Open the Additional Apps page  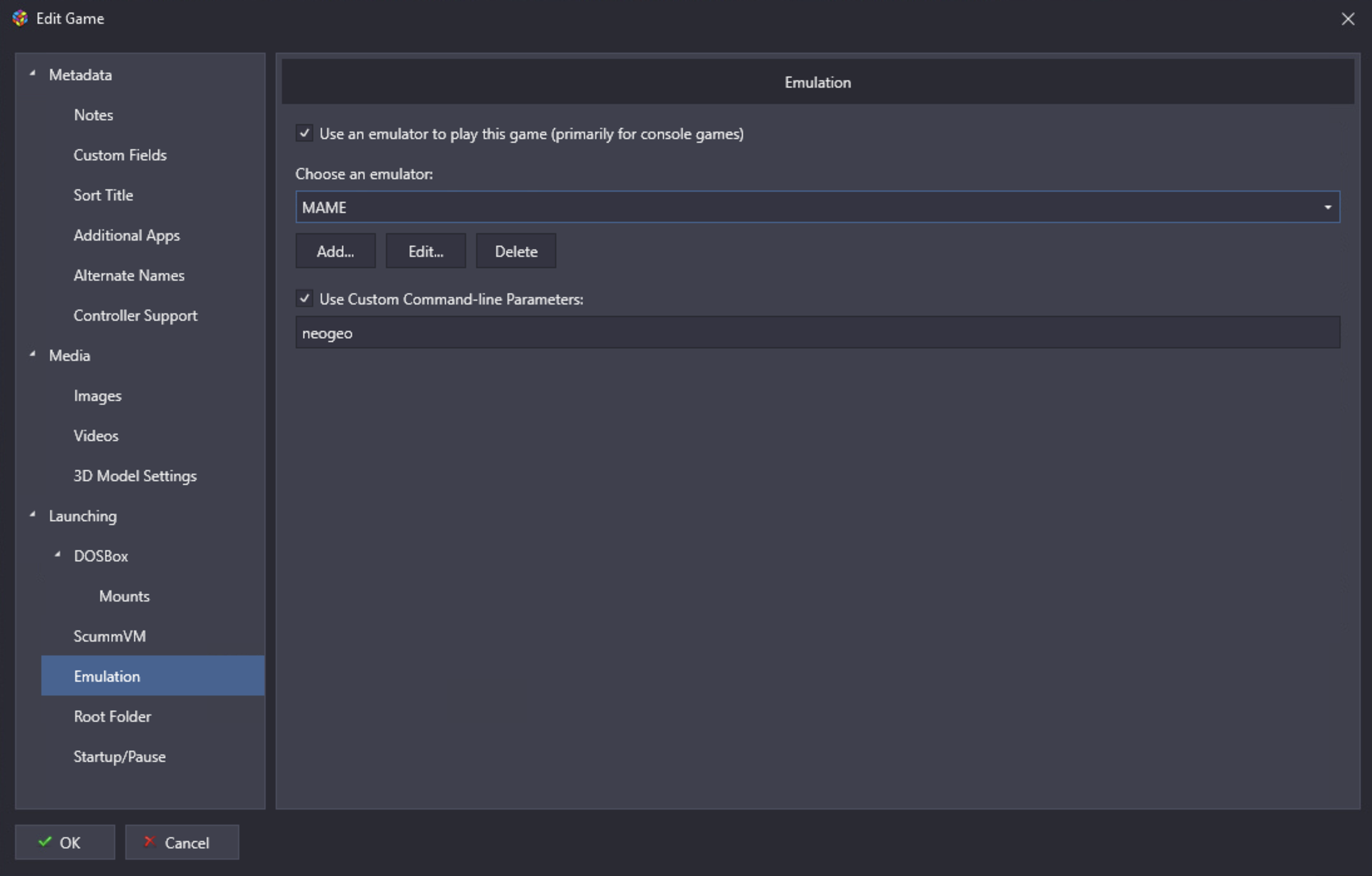coord(127,236)
